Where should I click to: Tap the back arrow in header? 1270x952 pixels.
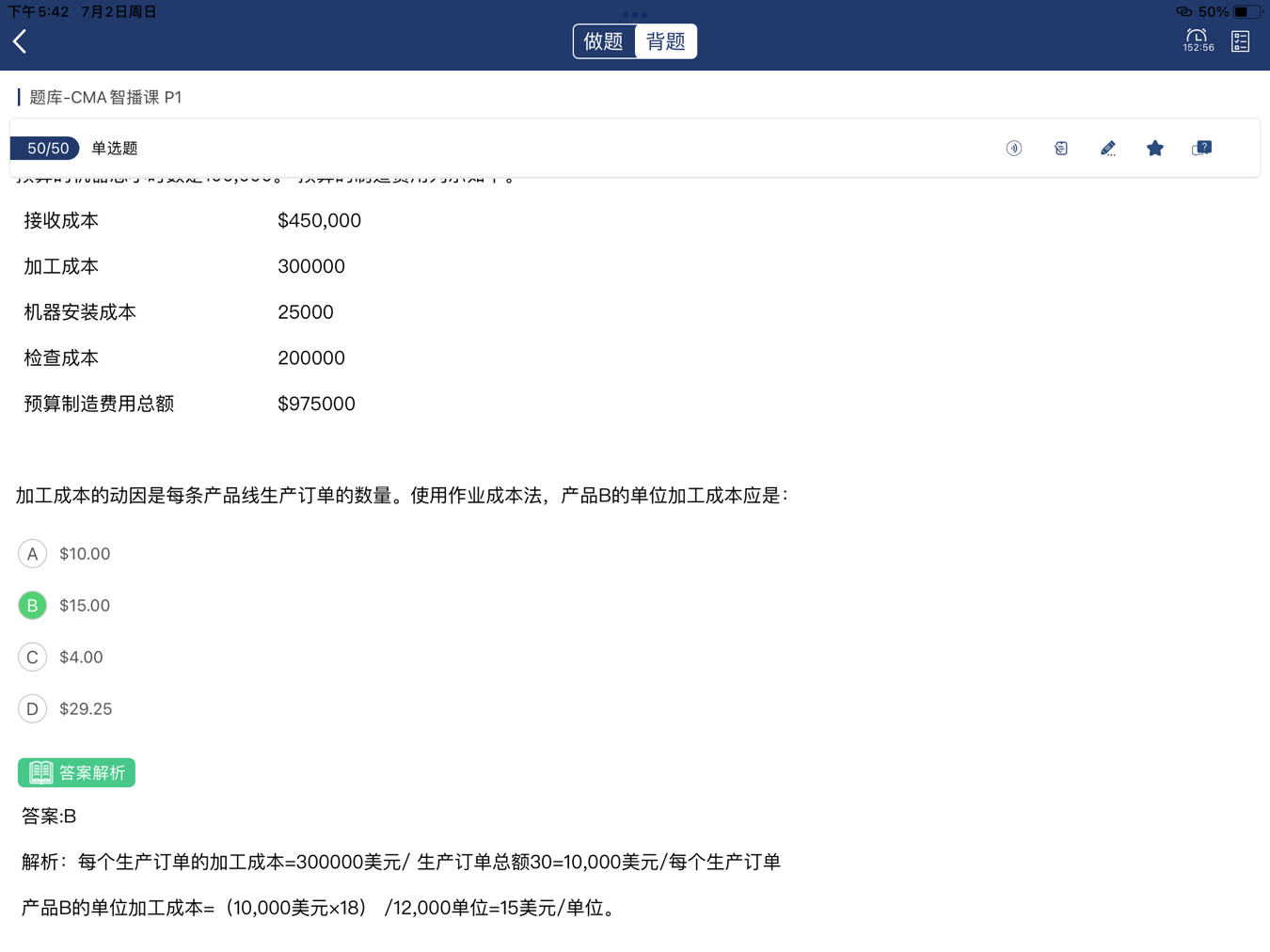[20, 41]
